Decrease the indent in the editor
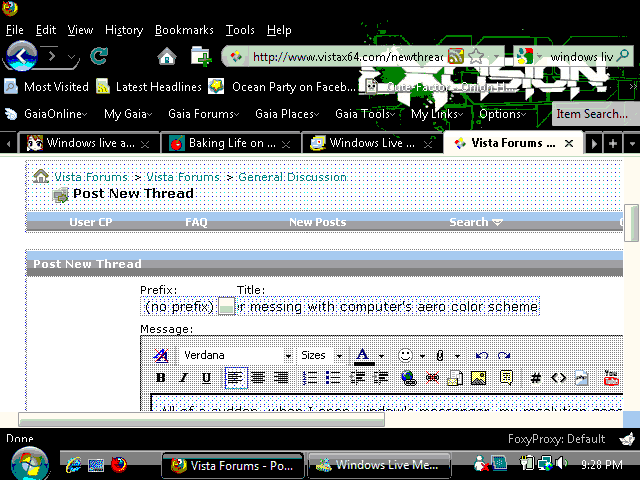The width and height of the screenshot is (640, 480). 358,378
